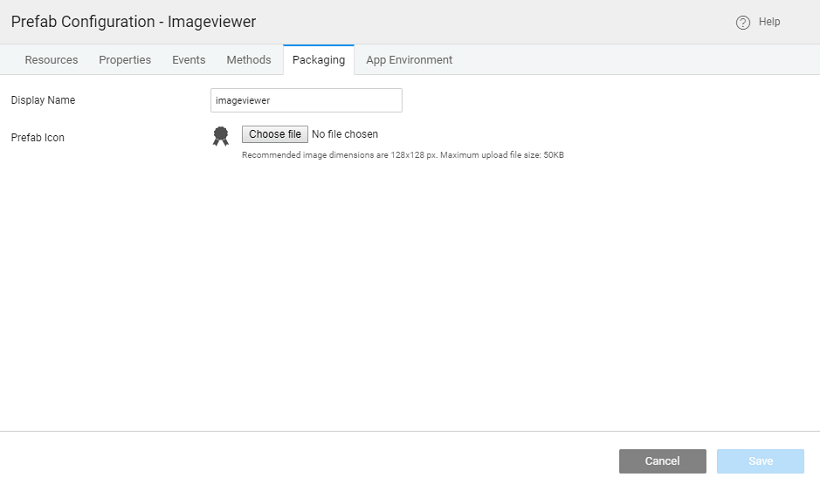Go to the Events tab
Screen dimensions: 820x491
coord(189,60)
